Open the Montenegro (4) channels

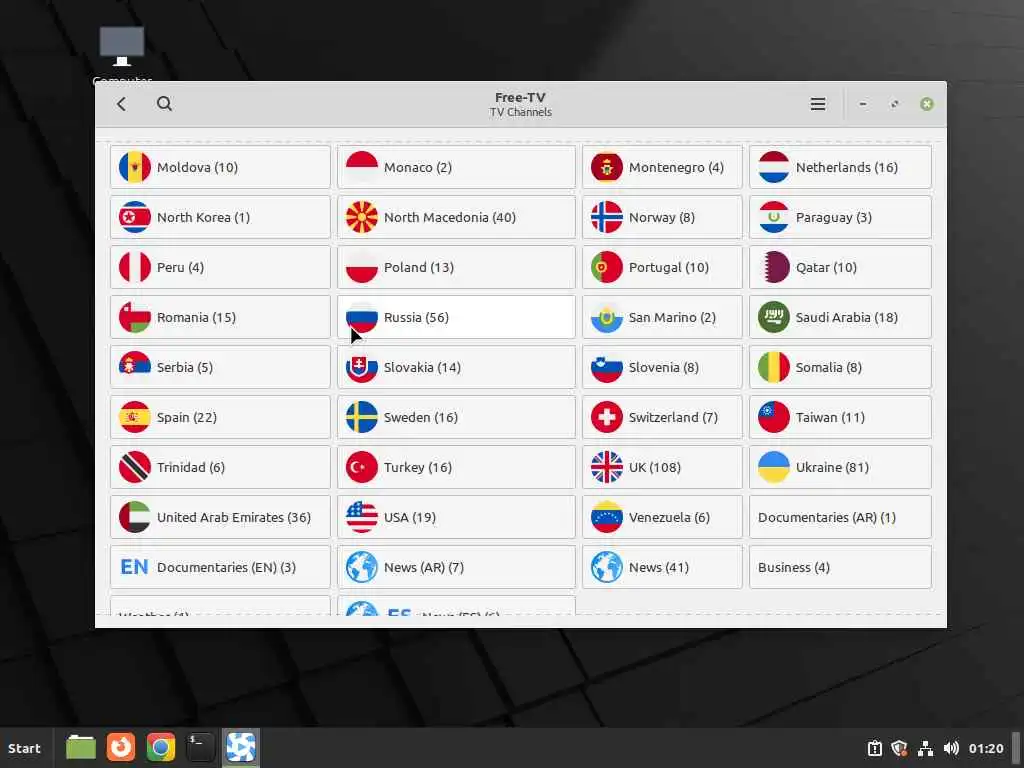pos(662,167)
